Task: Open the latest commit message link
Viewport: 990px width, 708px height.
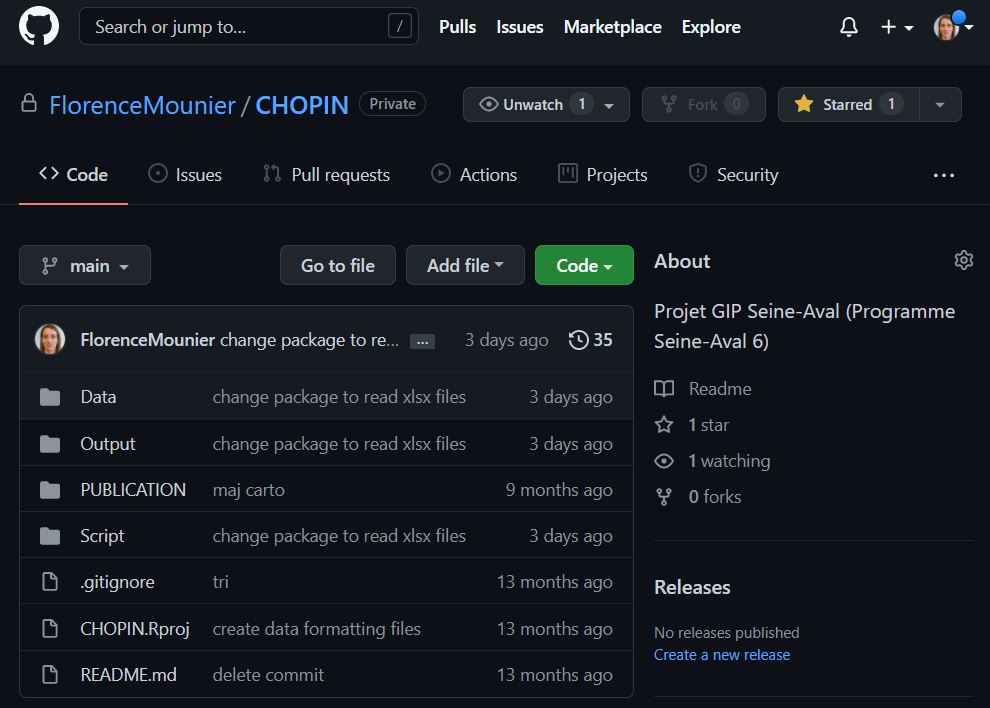Action: (309, 340)
